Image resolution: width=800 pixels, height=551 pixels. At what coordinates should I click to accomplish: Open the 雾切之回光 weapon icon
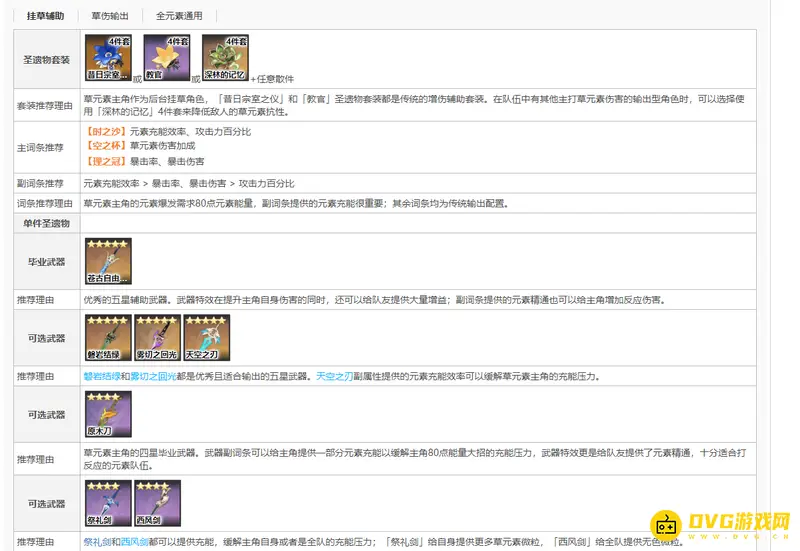click(x=157, y=338)
